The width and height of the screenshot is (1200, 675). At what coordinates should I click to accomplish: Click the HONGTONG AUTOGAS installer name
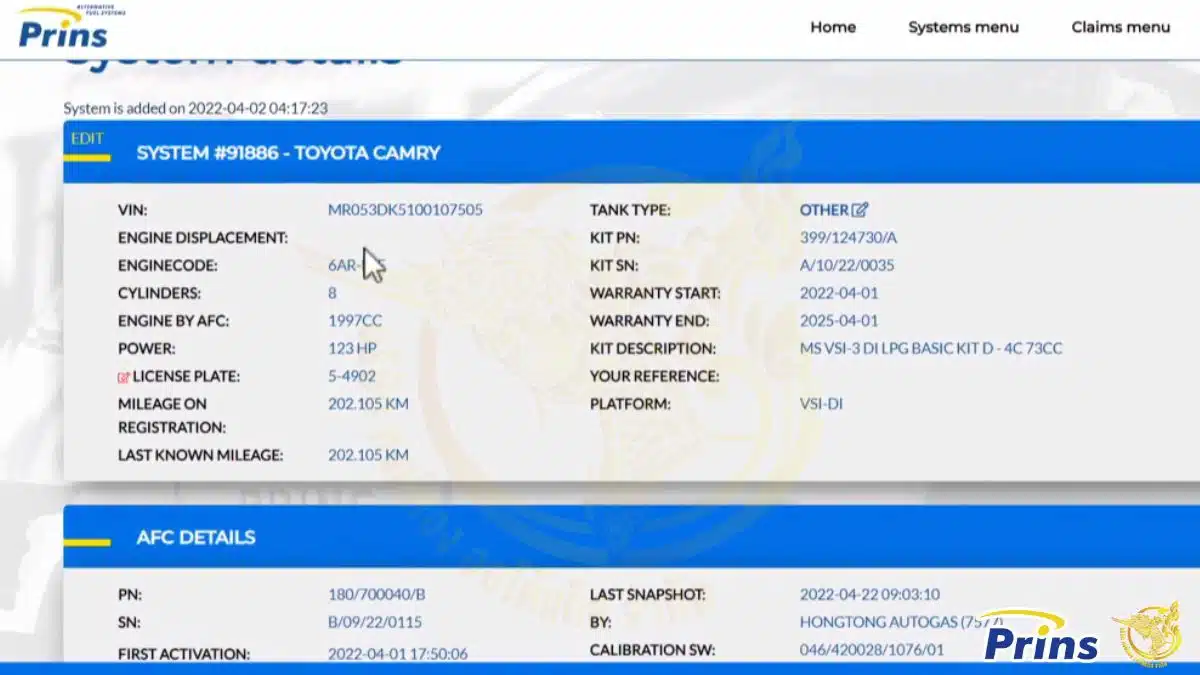point(901,622)
